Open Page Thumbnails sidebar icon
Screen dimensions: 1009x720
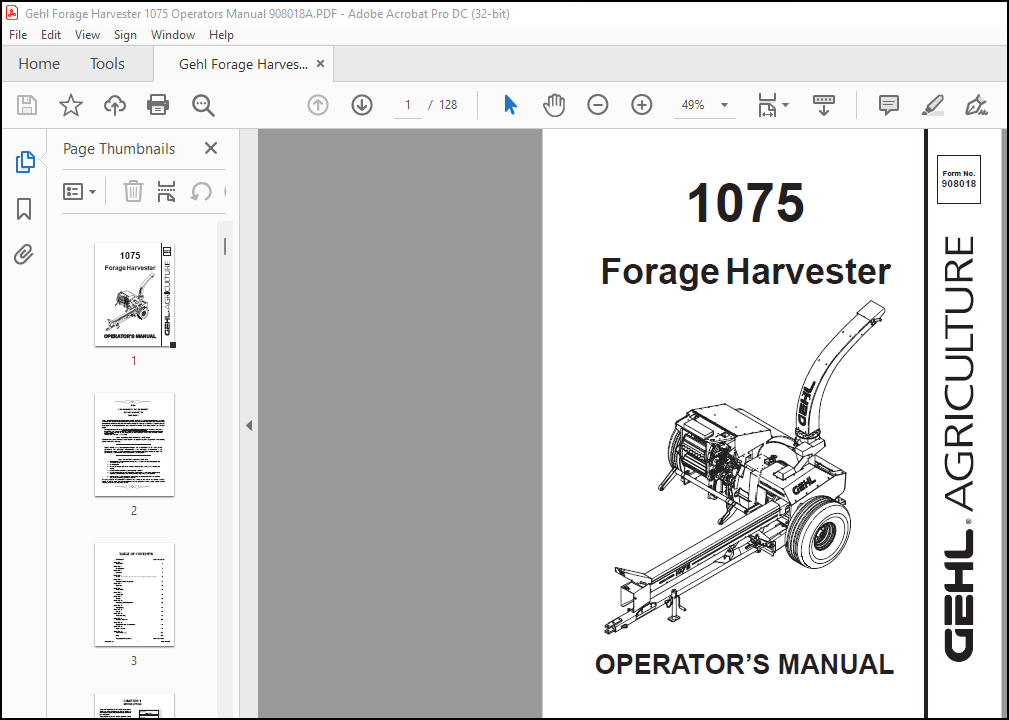click(24, 162)
